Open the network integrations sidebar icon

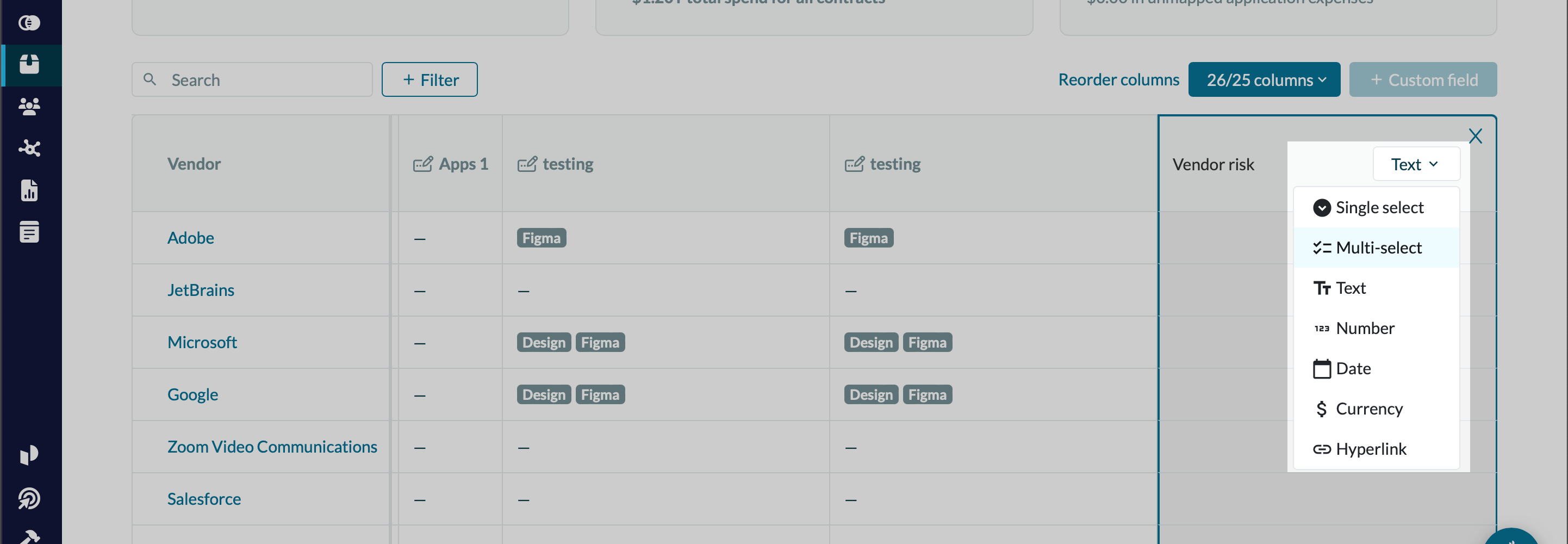[x=29, y=148]
